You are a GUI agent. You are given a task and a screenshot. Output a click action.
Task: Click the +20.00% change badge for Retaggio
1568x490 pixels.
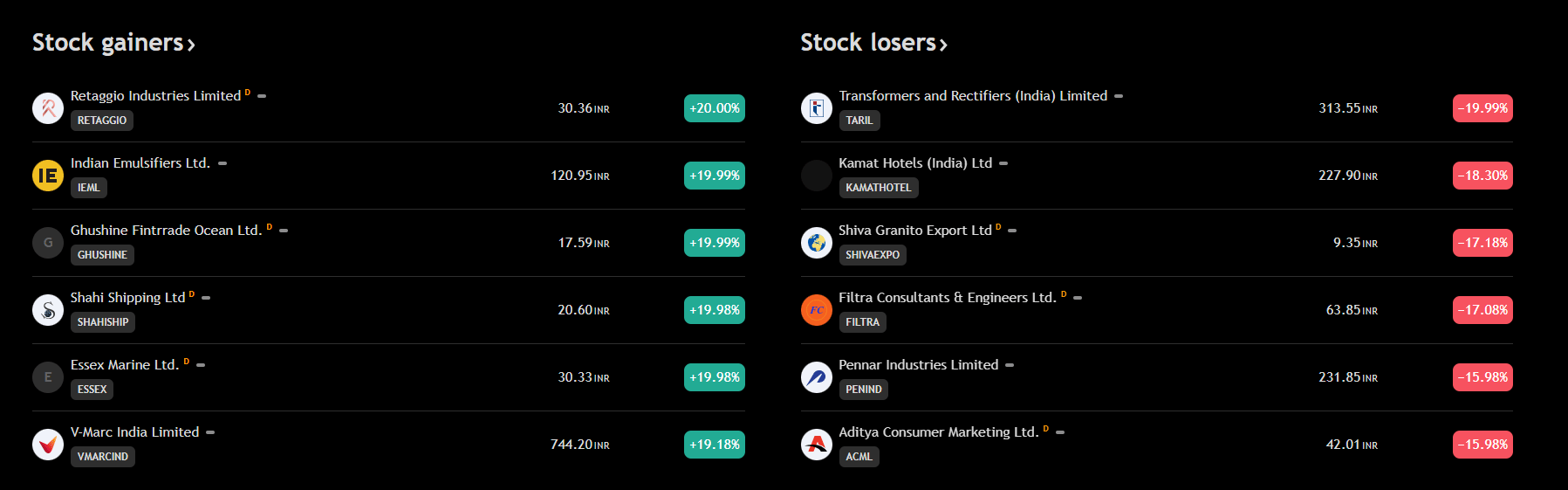point(715,108)
